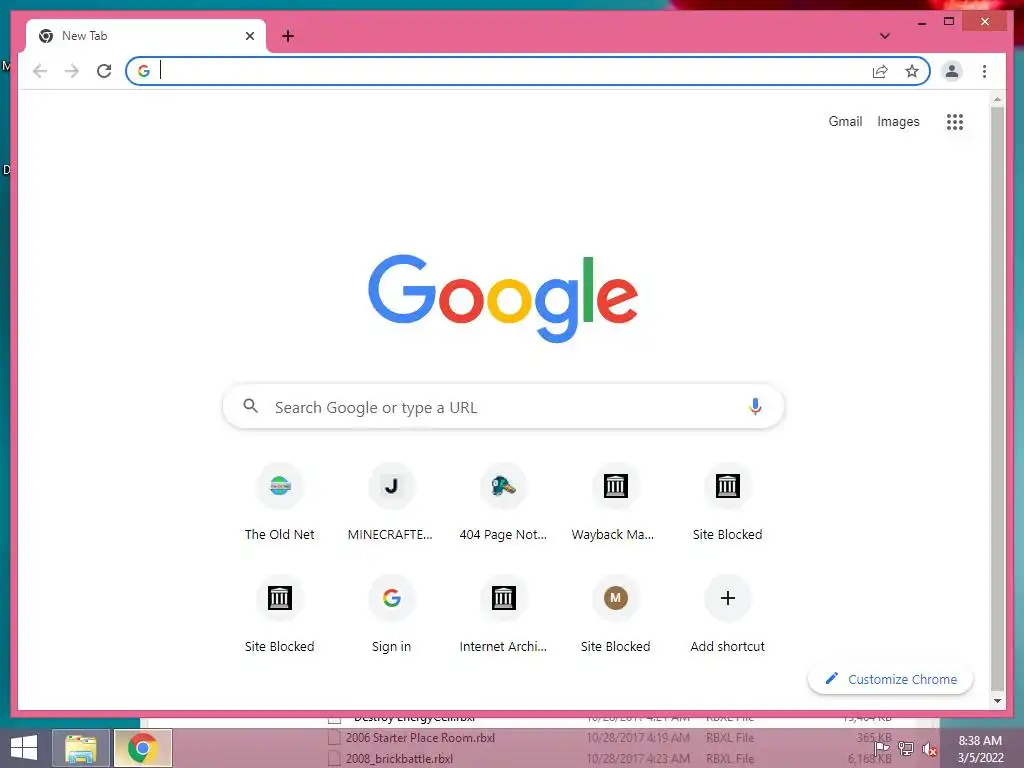Click the forward navigation arrow
Image resolution: width=1024 pixels, height=768 pixels.
click(x=72, y=71)
